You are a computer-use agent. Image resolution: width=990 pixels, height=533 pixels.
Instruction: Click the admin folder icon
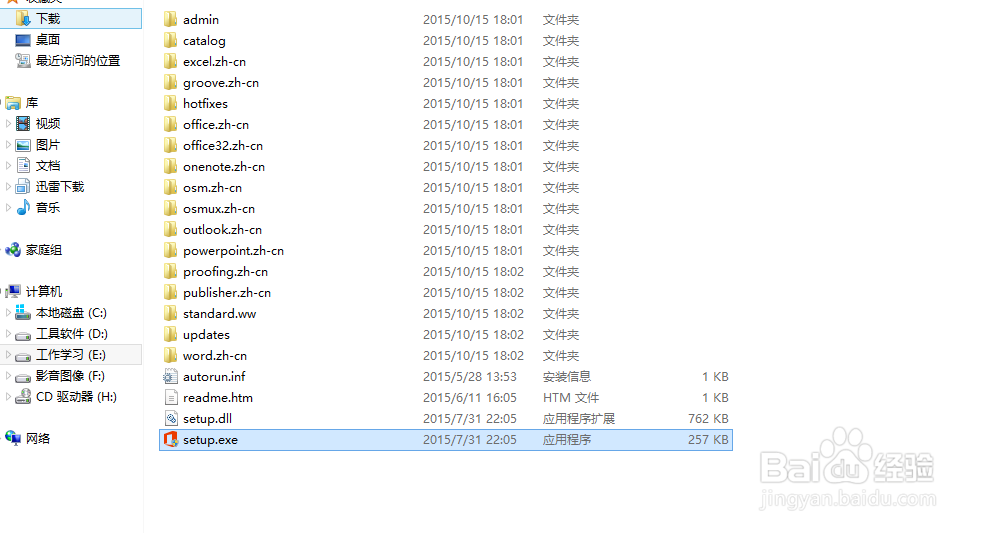click(x=170, y=20)
